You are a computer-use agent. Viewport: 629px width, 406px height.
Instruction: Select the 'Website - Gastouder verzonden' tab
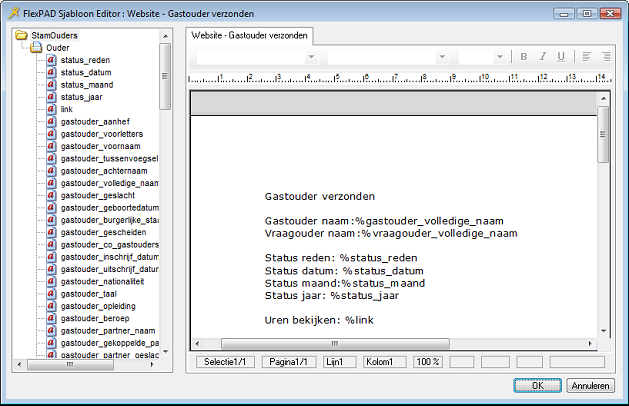tap(251, 35)
